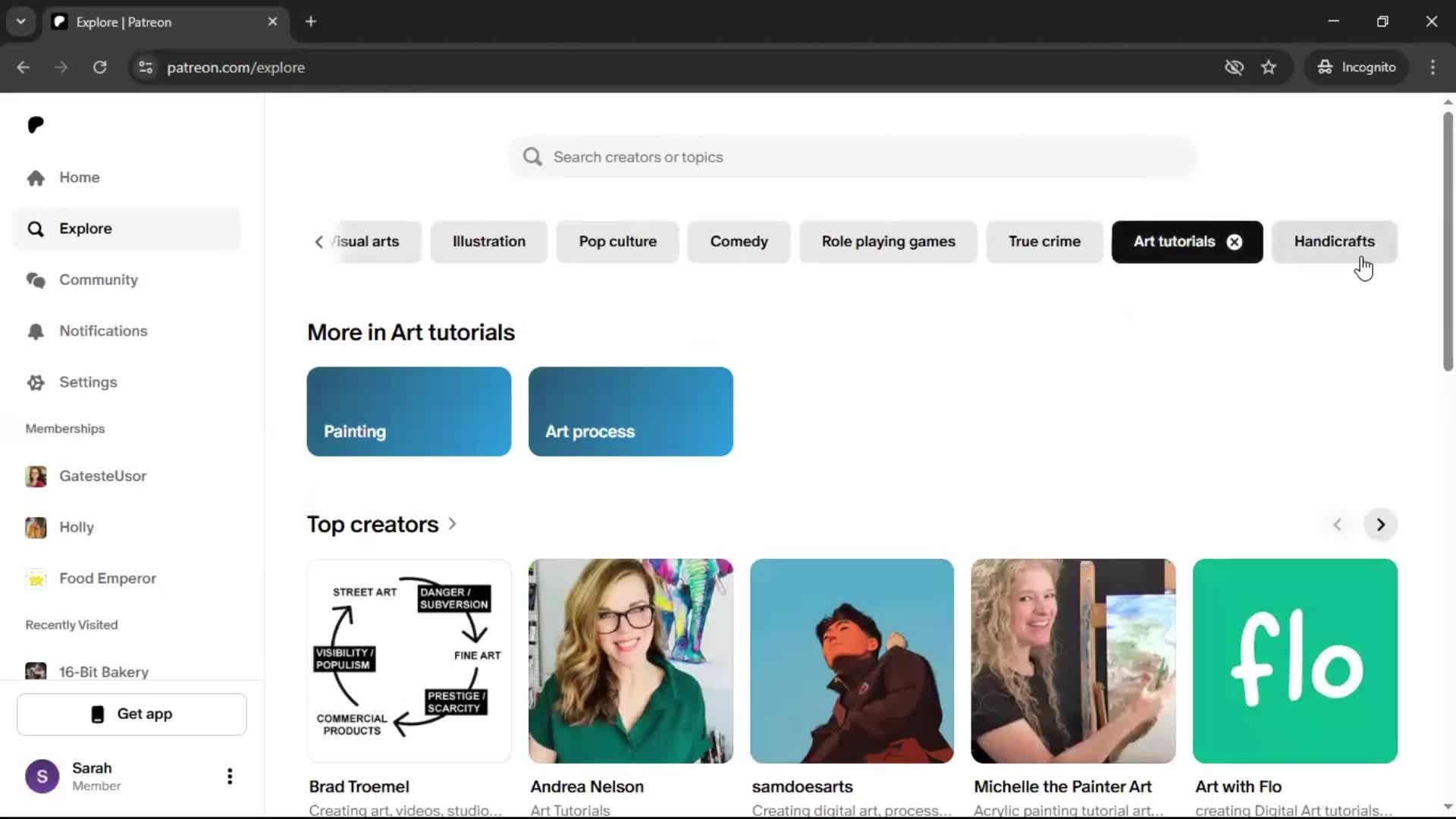Open samdoesarts creator thumbnail
Image resolution: width=1456 pixels, height=819 pixels.
(852, 661)
